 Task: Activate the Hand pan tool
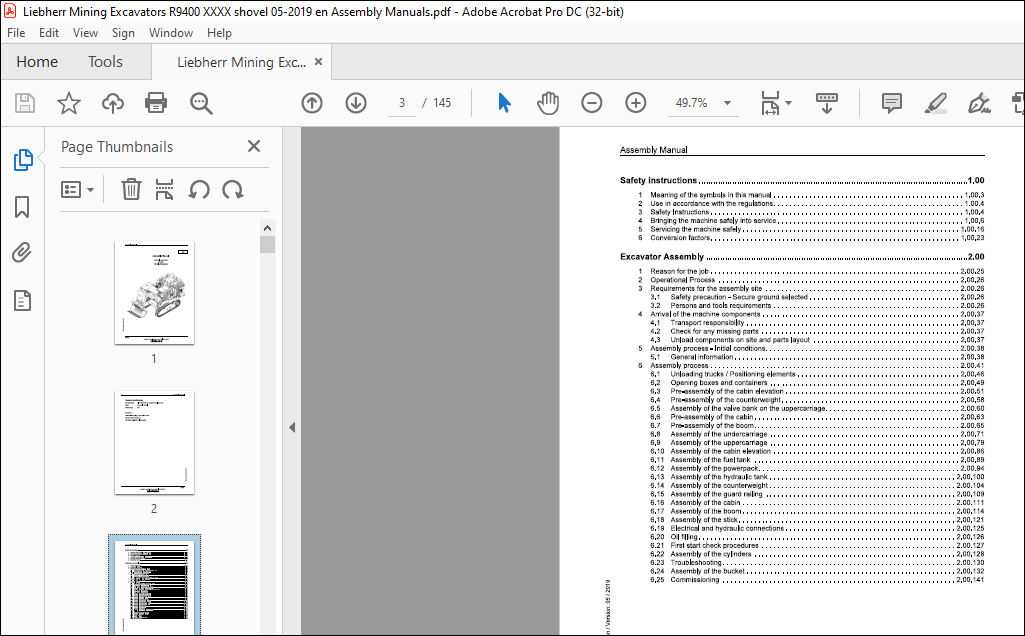(548, 103)
